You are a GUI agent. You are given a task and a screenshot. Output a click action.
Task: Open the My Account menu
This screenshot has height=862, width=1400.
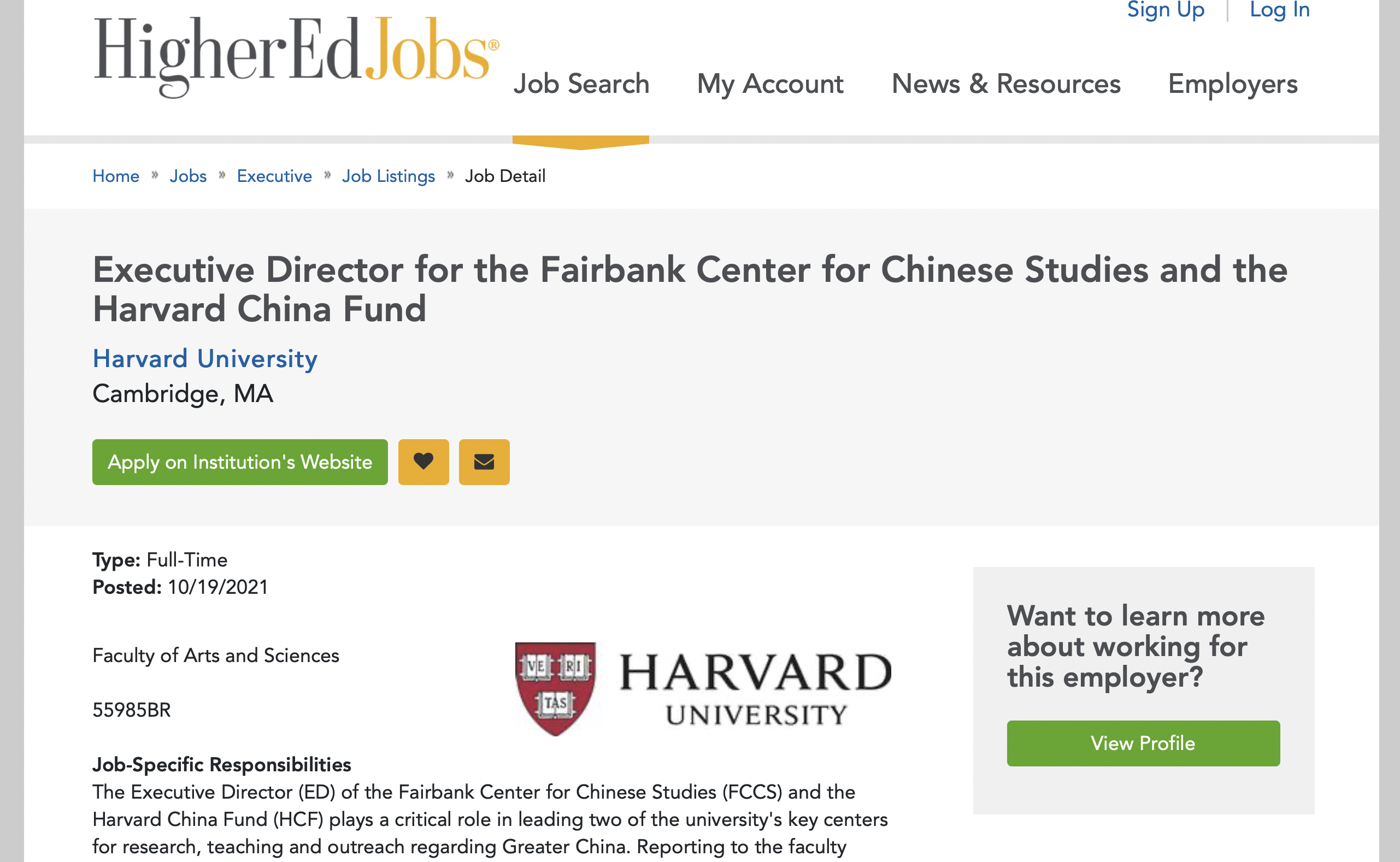click(770, 84)
